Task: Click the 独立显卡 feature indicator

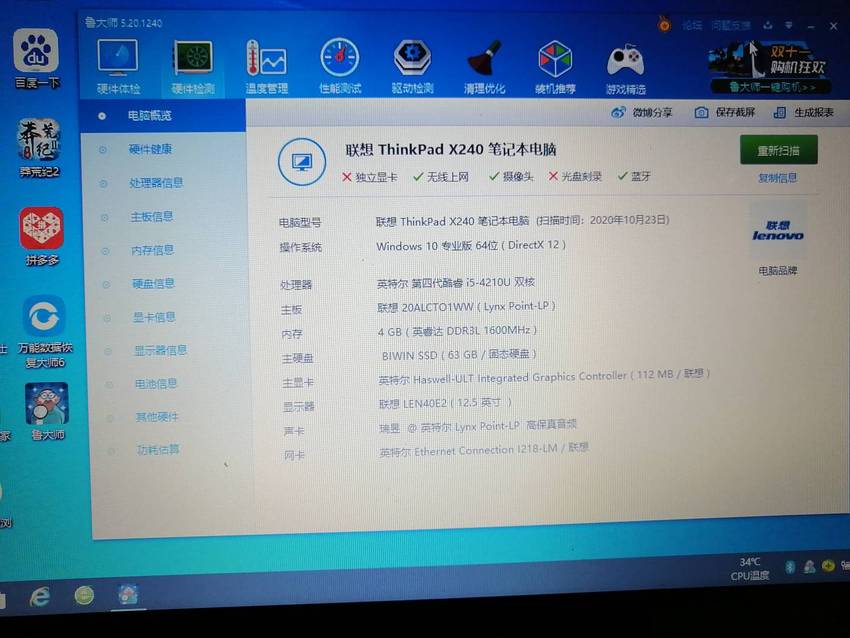Action: click(x=370, y=177)
